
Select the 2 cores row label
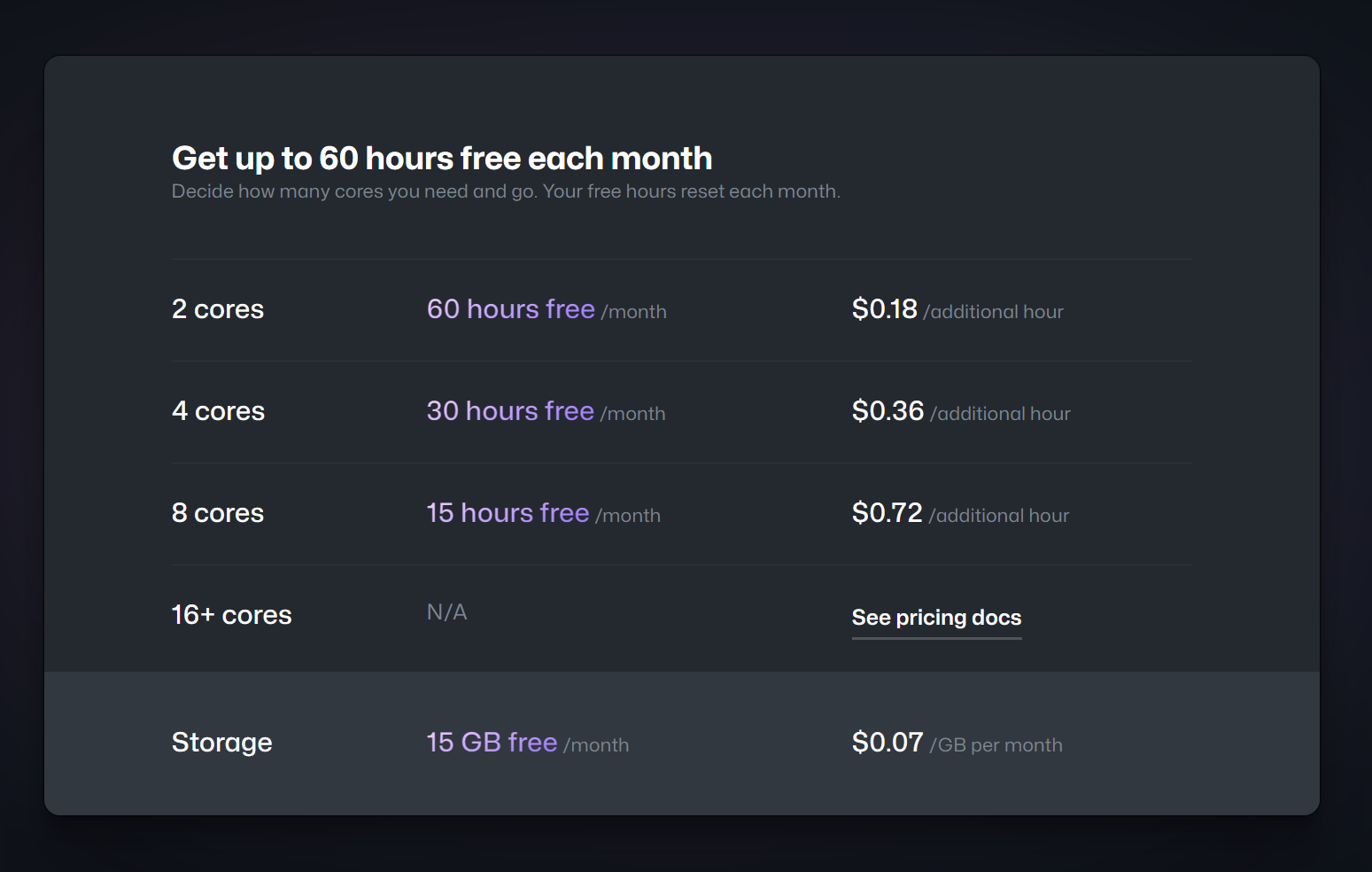(218, 309)
